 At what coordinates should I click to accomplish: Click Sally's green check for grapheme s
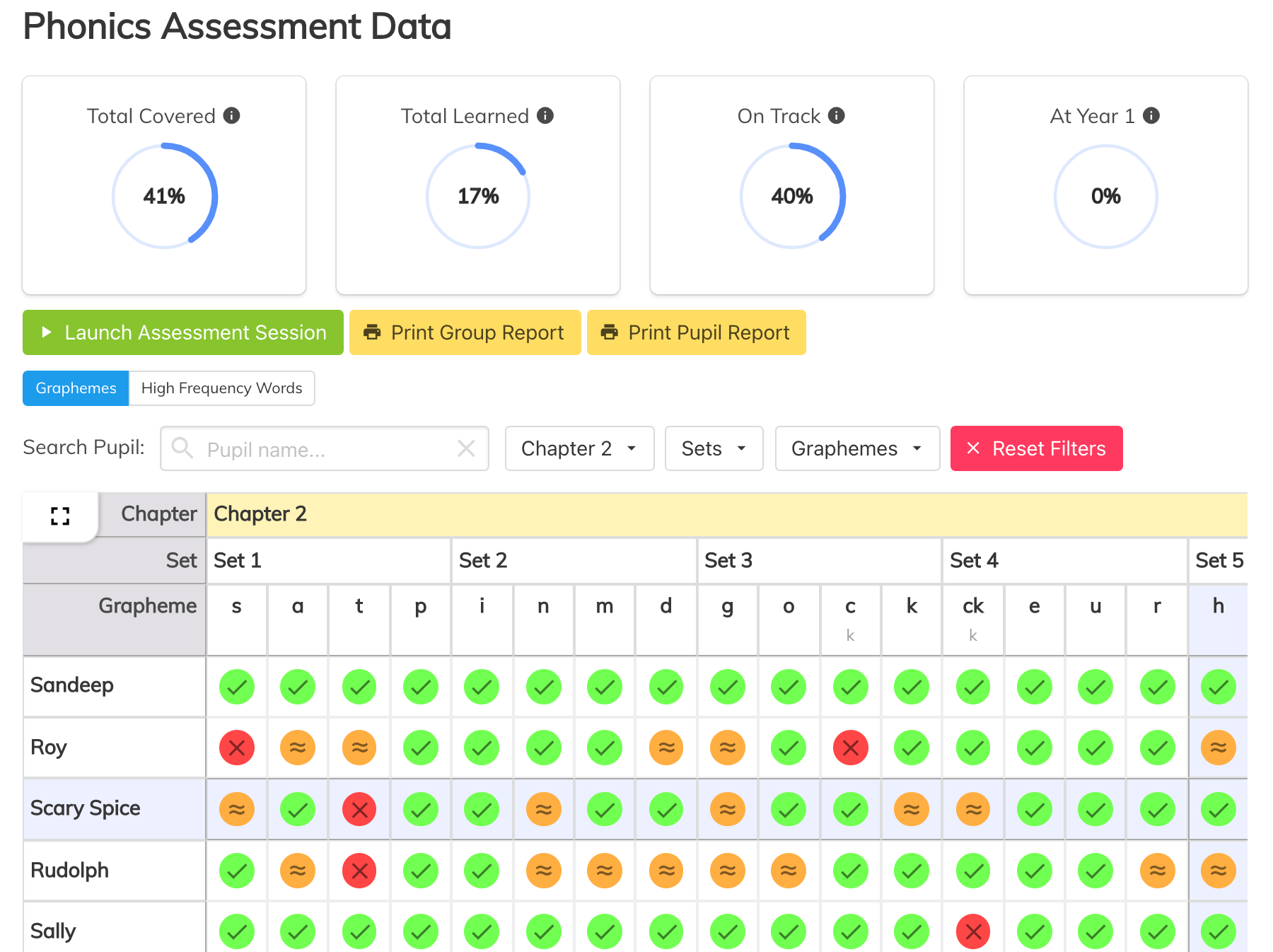tap(237, 932)
